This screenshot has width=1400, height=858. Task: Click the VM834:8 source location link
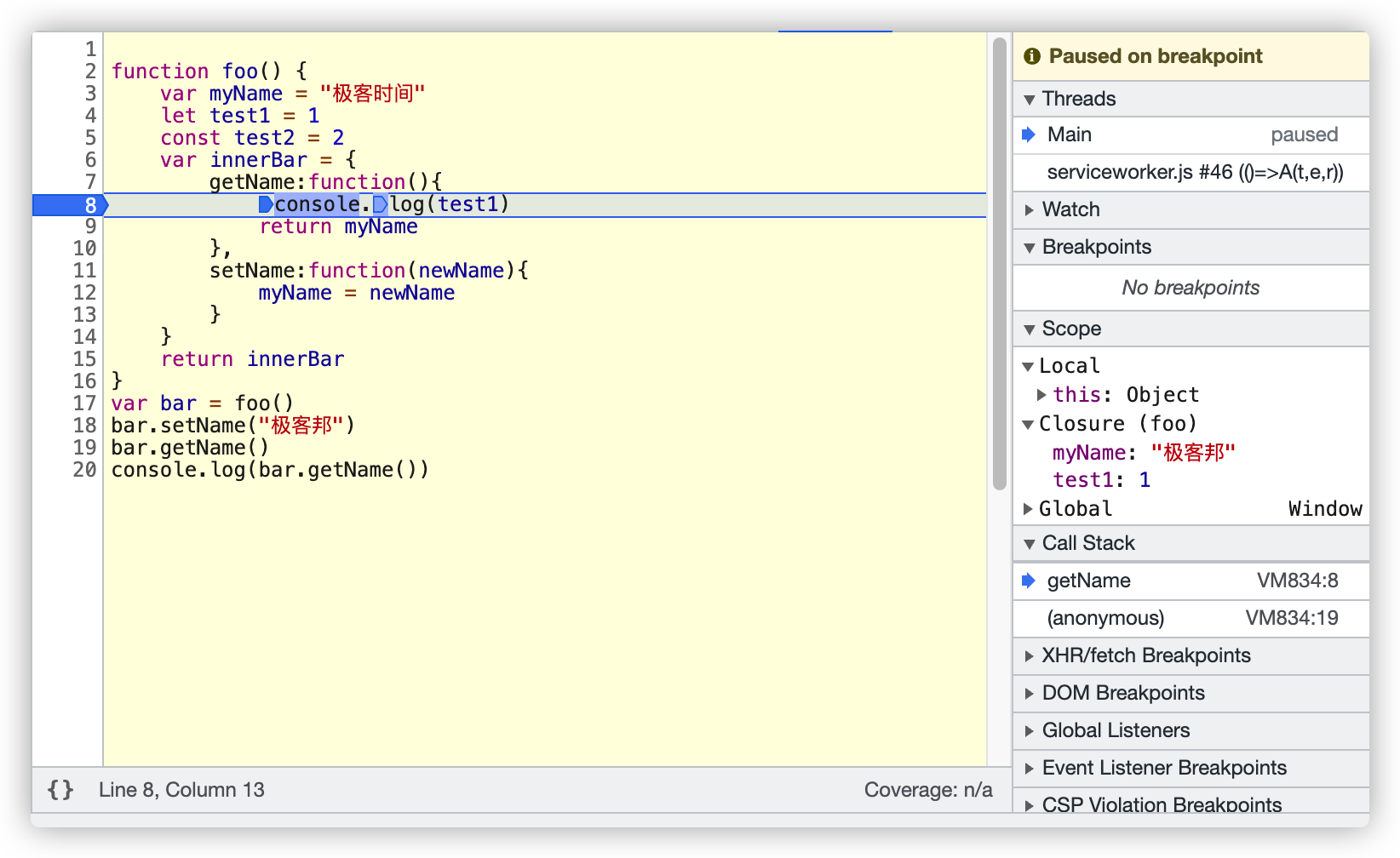[x=1298, y=581]
